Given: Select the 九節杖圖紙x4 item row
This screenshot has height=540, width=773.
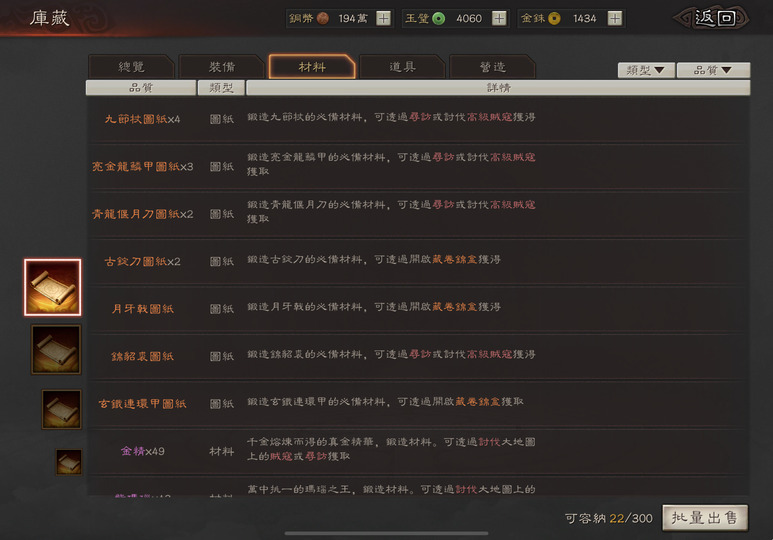Looking at the screenshot, I should click(418, 119).
